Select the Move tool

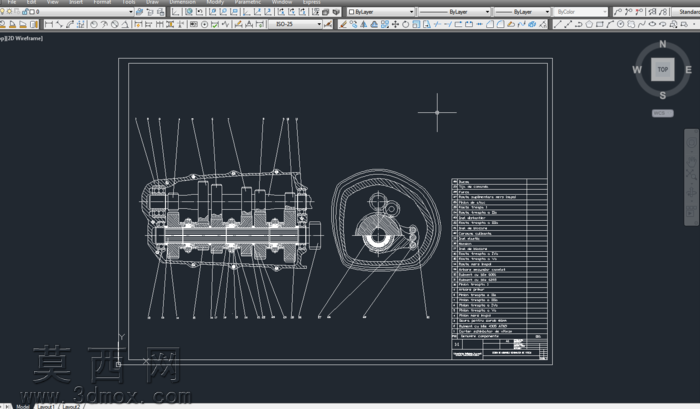(396, 24)
